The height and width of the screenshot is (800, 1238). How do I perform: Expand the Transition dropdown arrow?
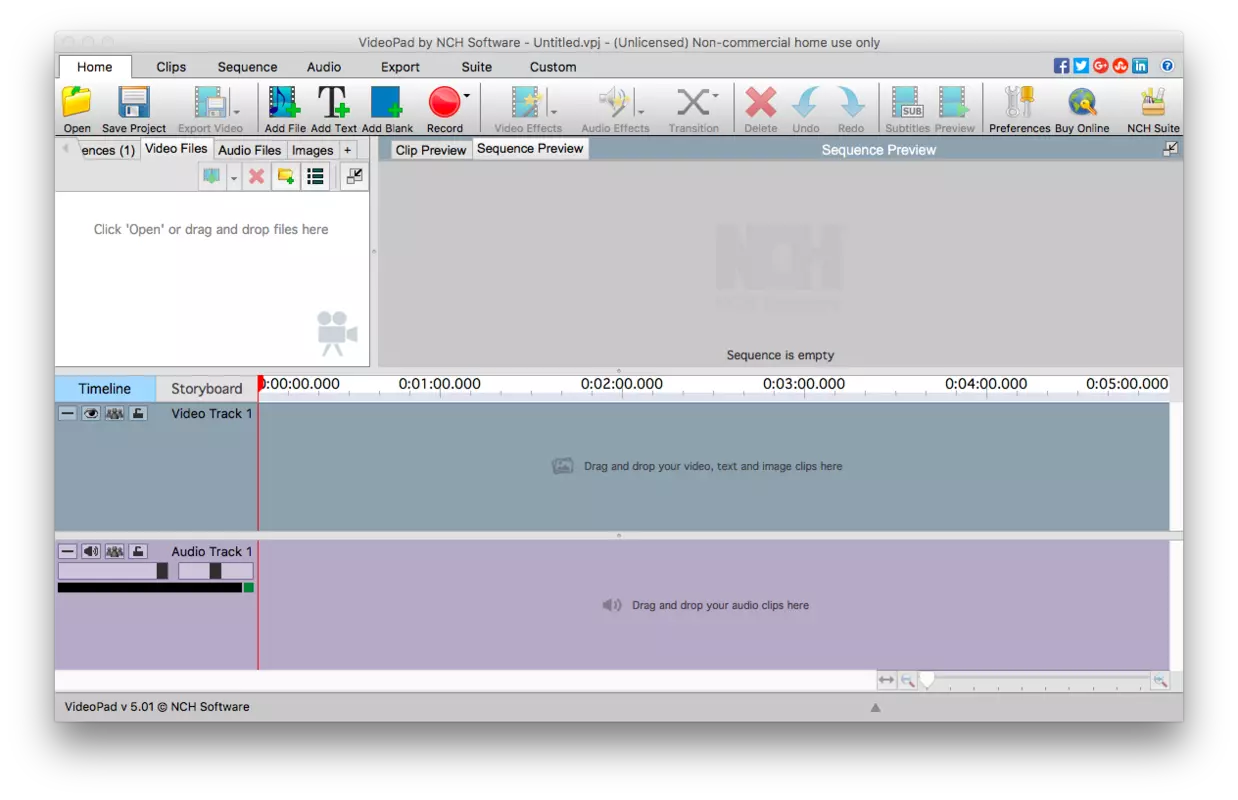click(x=715, y=96)
